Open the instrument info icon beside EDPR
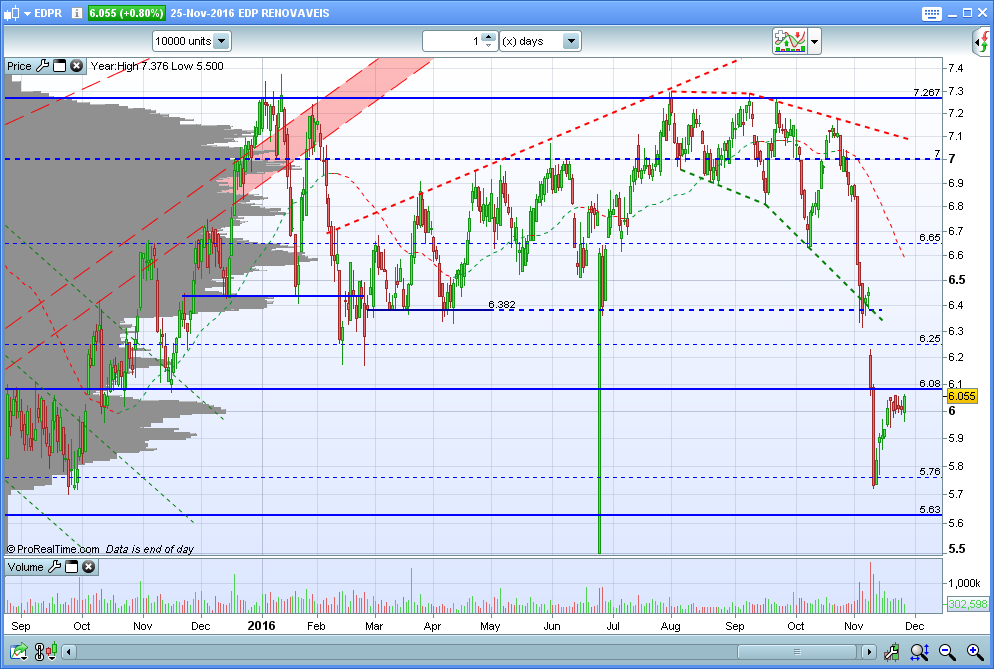994x669 pixels. pos(77,13)
